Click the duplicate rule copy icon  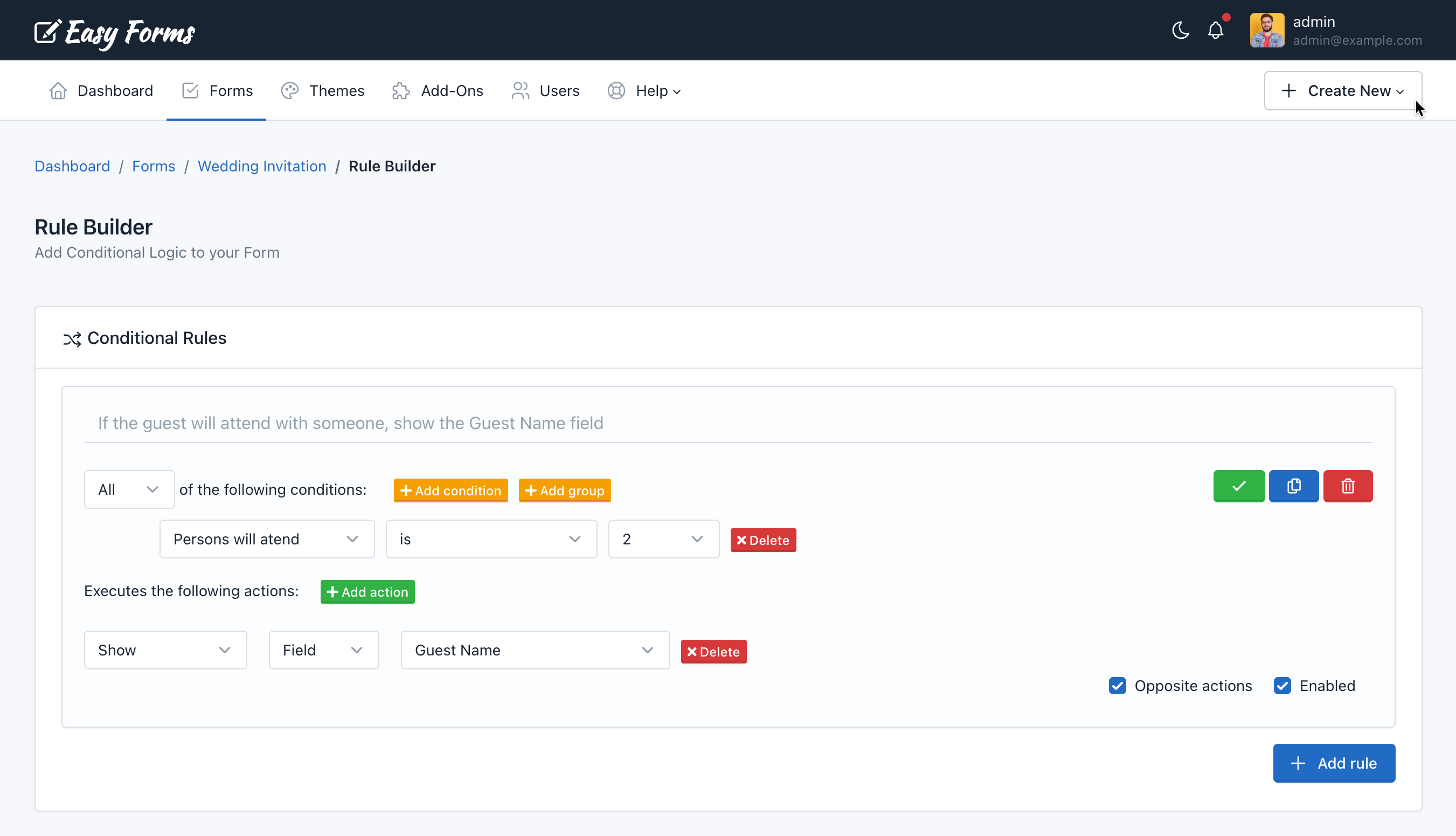(1294, 485)
